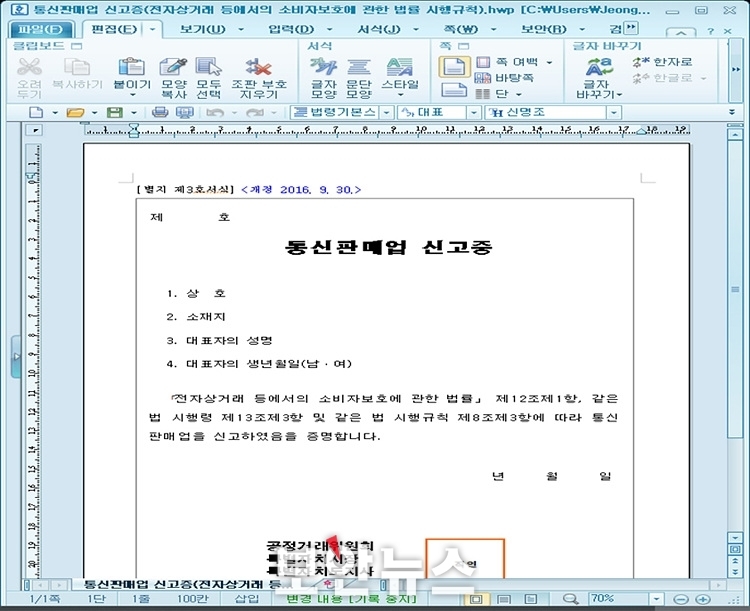Click the Undo arrow icon
Screen dimensions: 750x611
click(215, 112)
